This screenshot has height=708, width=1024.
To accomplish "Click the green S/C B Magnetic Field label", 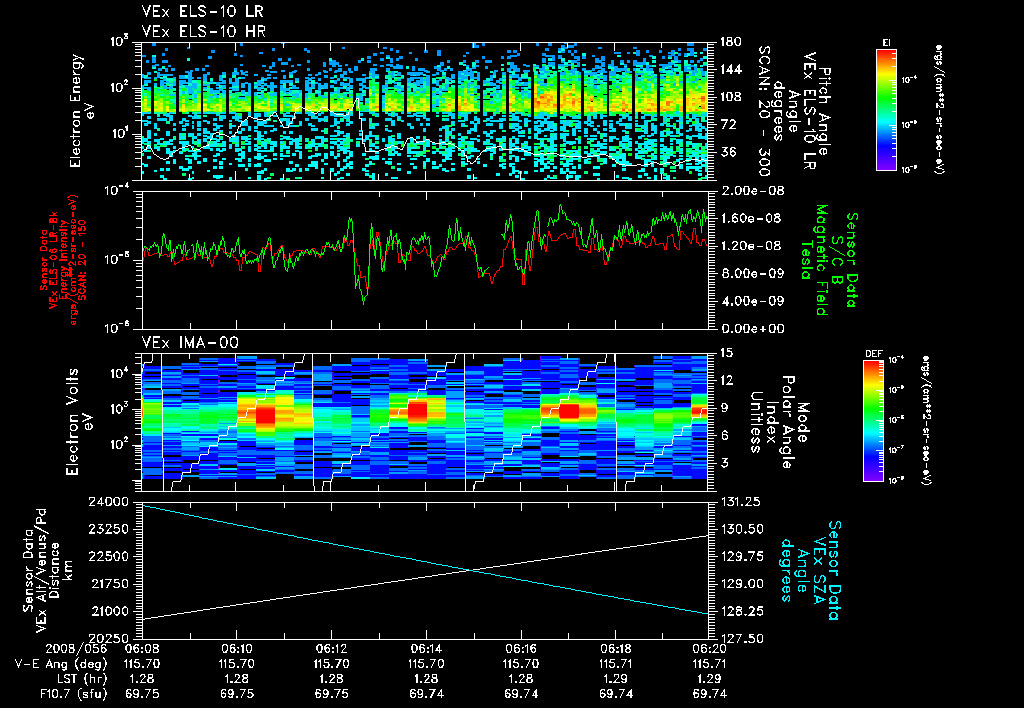I will [x=829, y=260].
